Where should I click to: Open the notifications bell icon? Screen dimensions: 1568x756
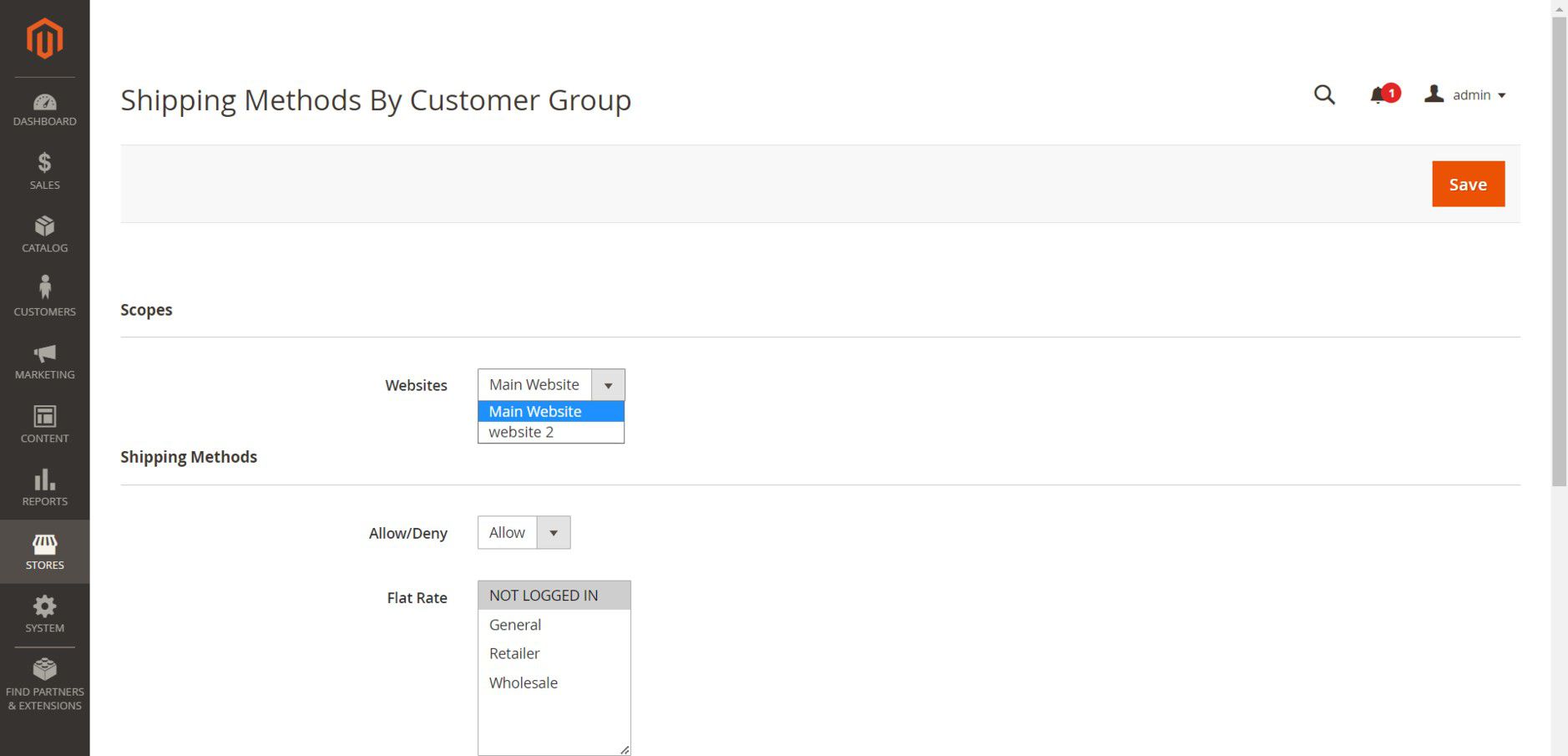tap(1378, 95)
